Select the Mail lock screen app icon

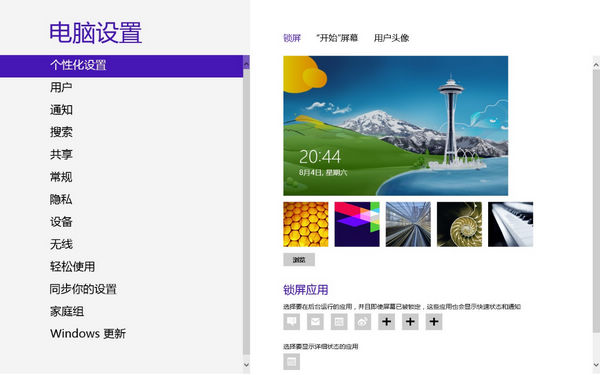click(315, 321)
